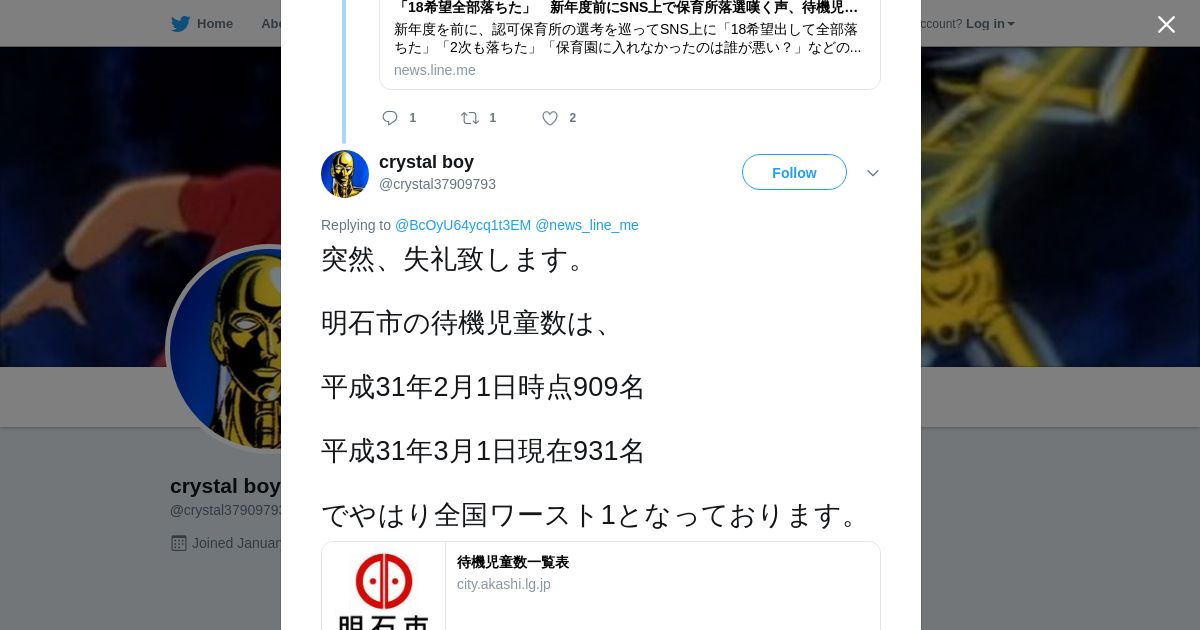Open crystal boy's small avatar in the tweet

(x=345, y=174)
